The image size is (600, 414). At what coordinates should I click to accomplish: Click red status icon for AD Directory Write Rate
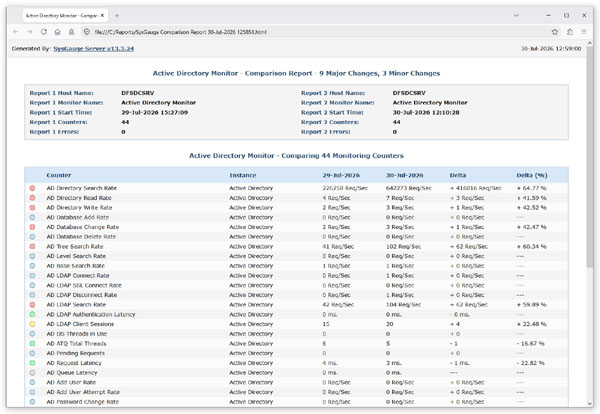tap(33, 207)
